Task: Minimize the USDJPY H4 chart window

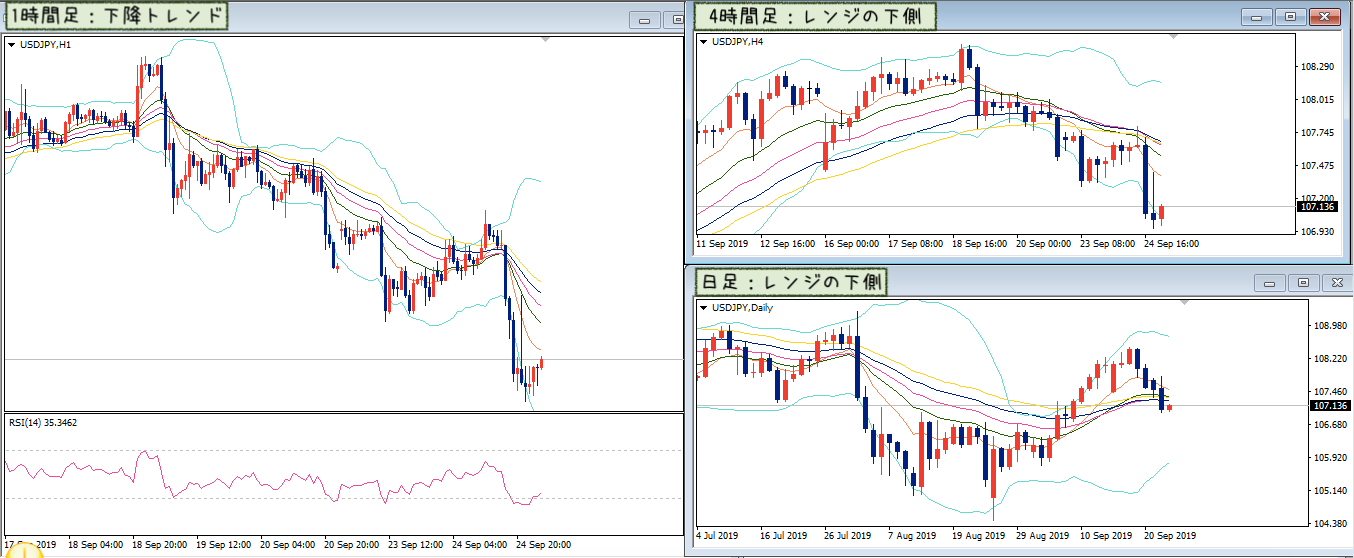Action: [1256, 17]
